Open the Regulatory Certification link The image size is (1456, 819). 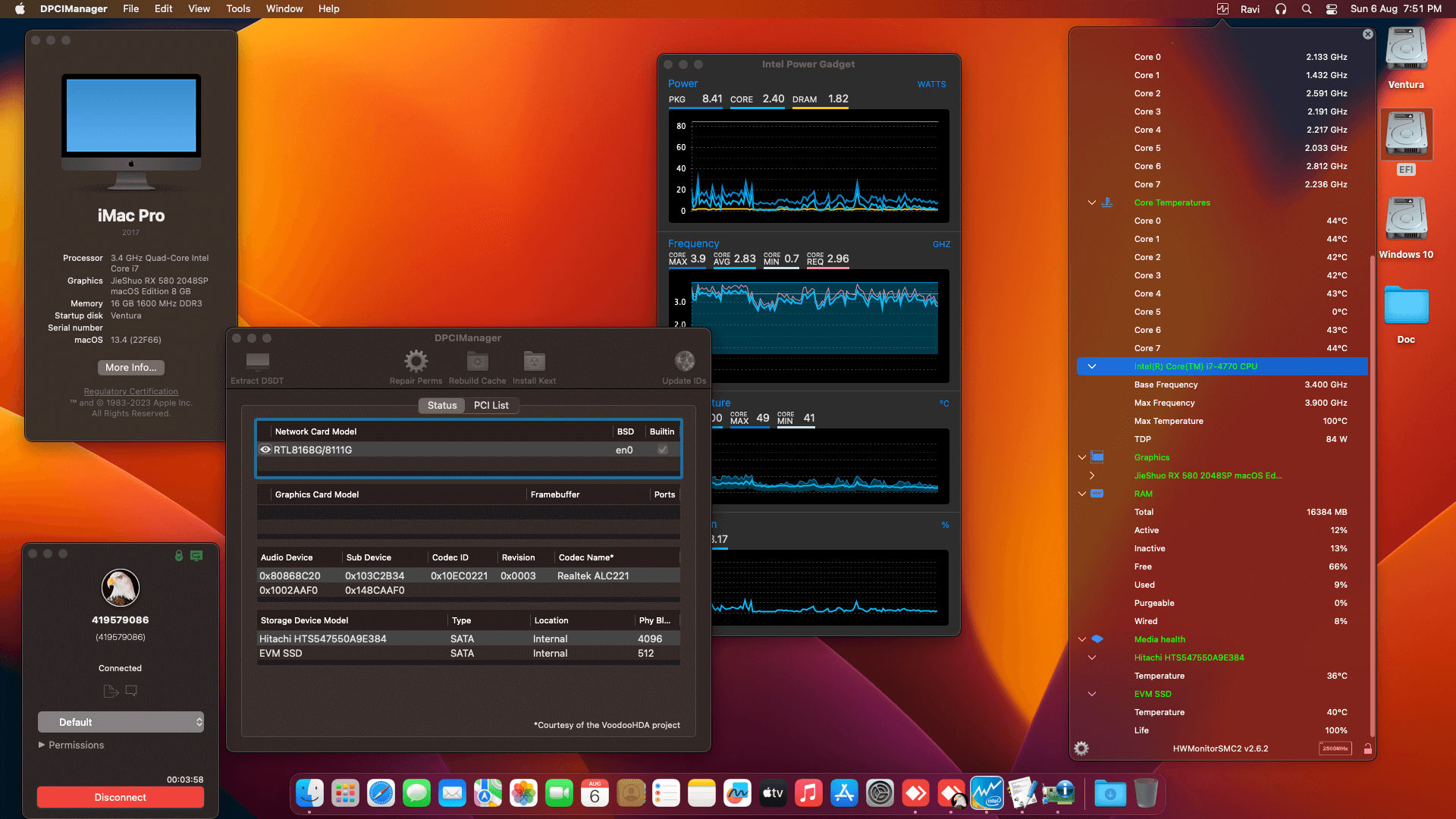tap(131, 391)
